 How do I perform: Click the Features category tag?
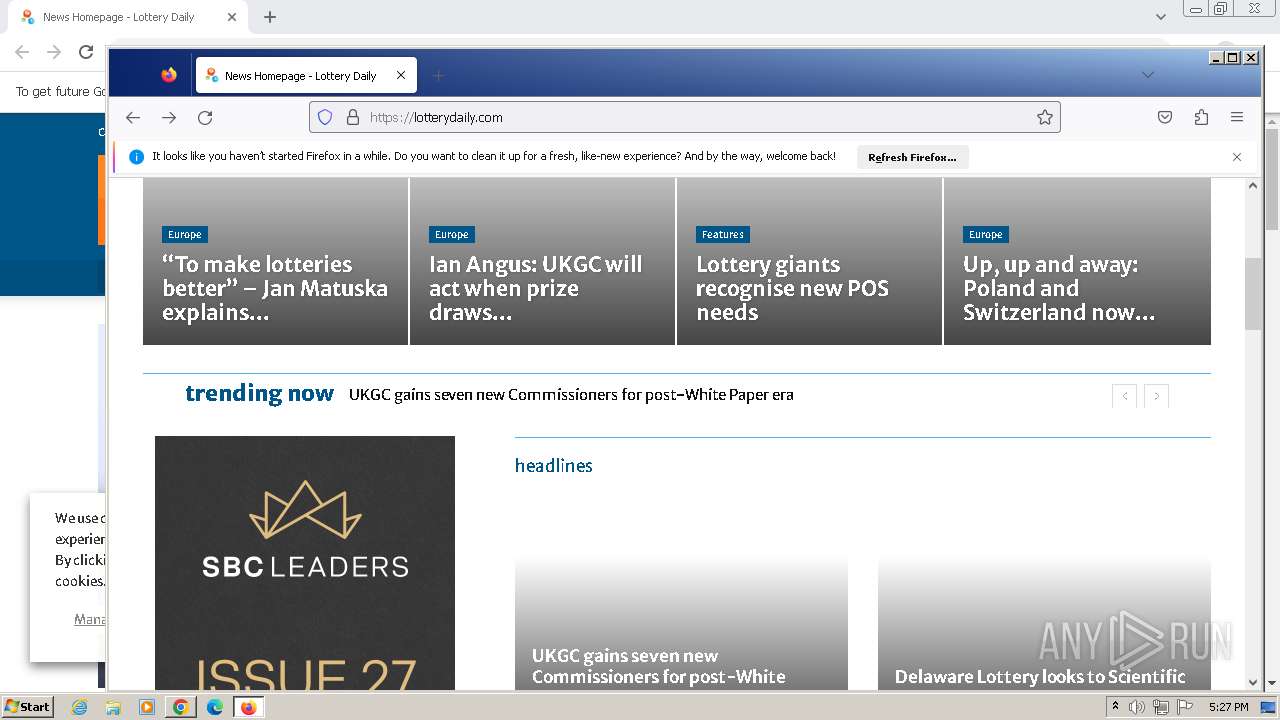coord(723,234)
